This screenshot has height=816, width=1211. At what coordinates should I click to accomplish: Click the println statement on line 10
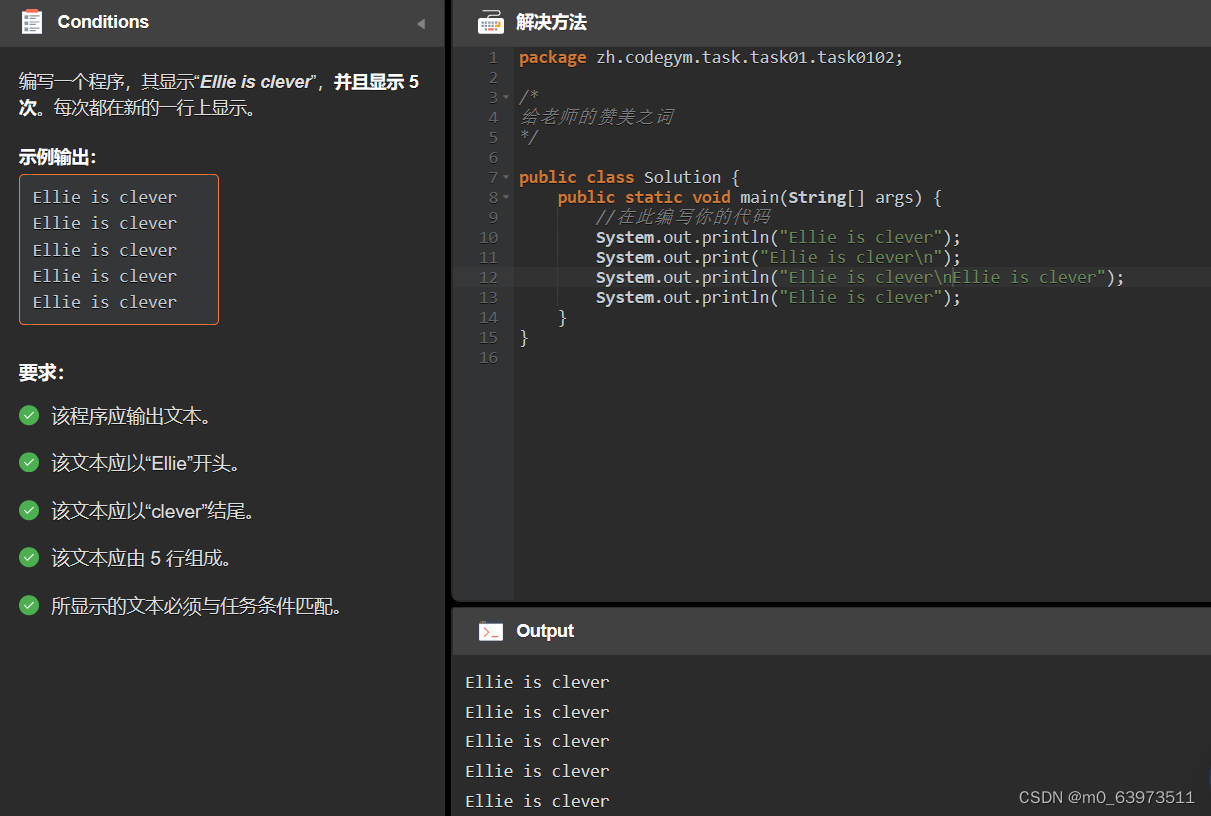tap(778, 237)
